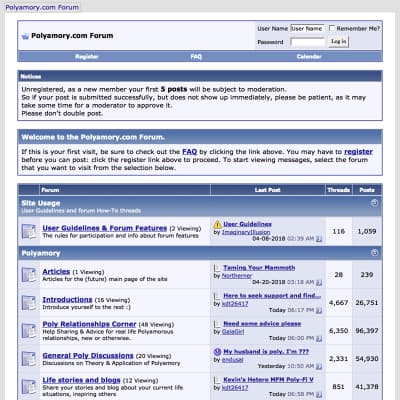View Northerner's profile
Screen dimensions: 400x400
pyautogui.click(x=237, y=276)
